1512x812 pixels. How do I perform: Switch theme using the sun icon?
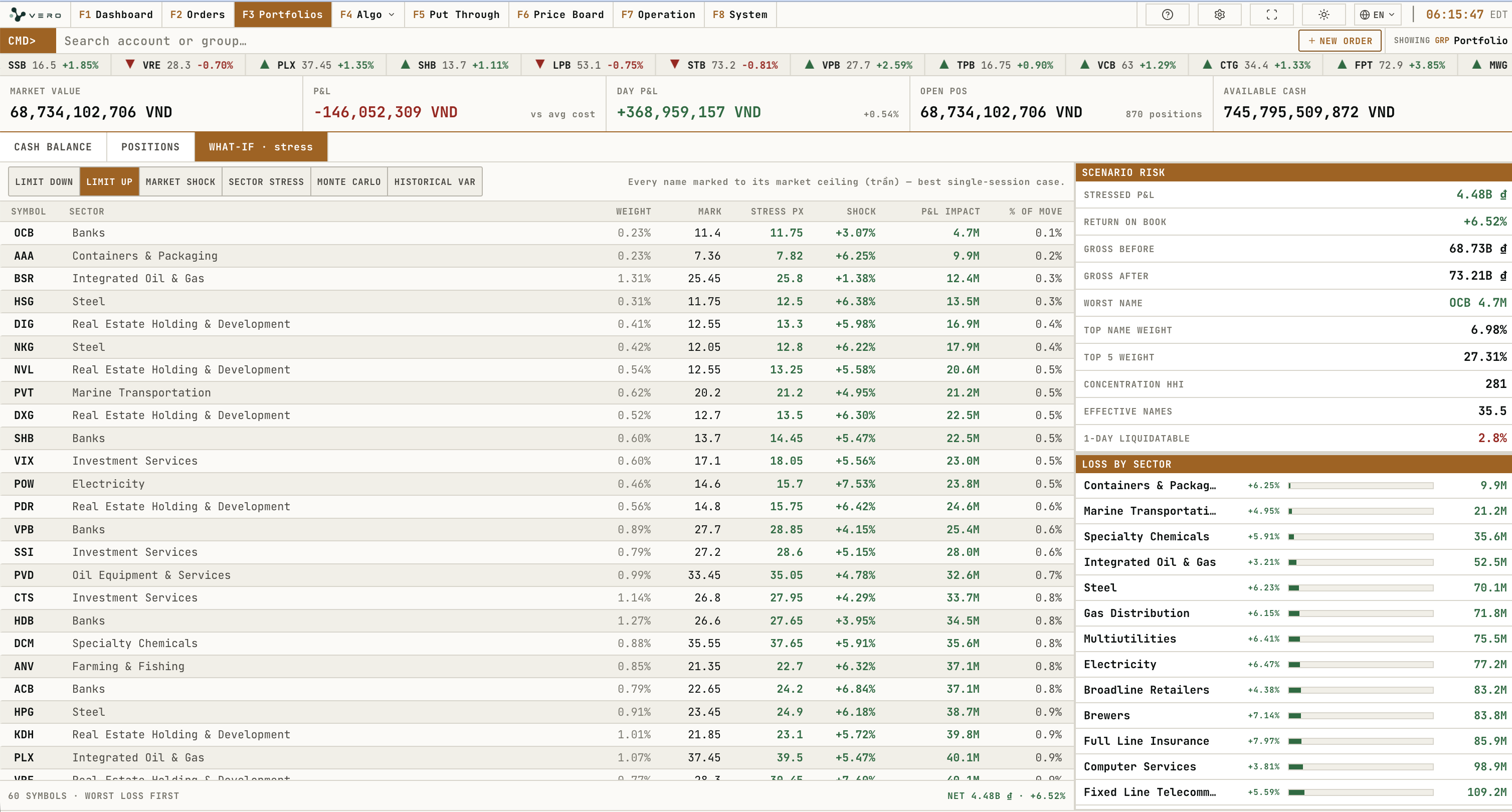[1324, 15]
